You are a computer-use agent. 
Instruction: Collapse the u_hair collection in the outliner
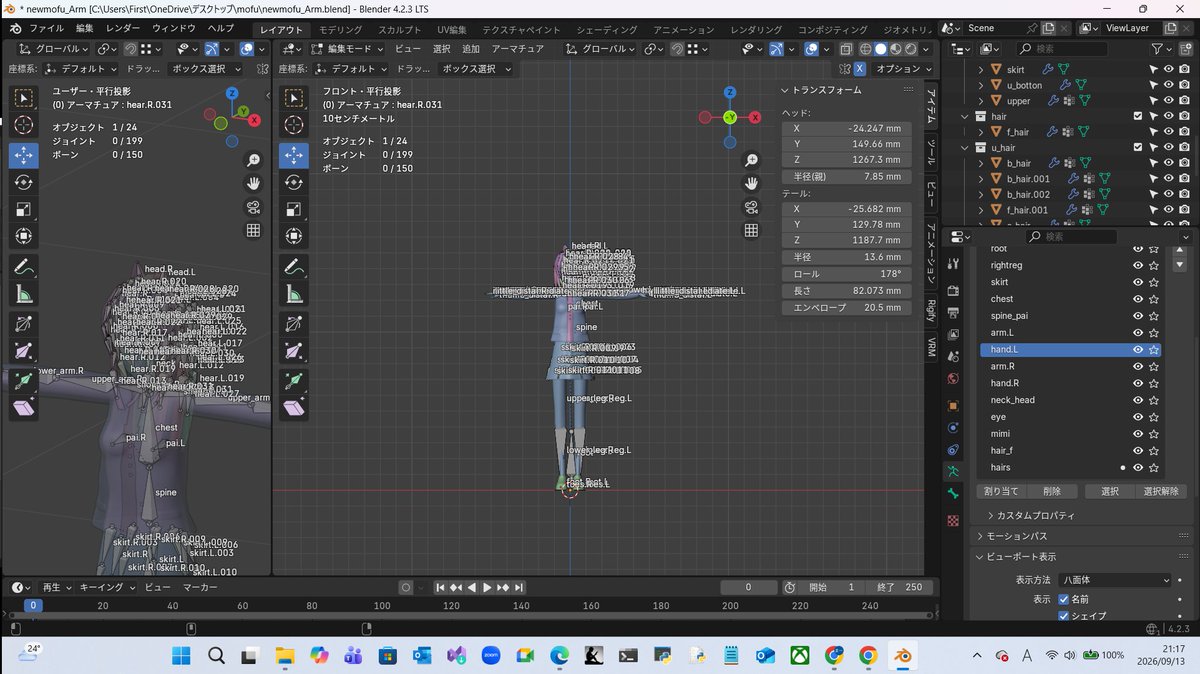tap(966, 147)
